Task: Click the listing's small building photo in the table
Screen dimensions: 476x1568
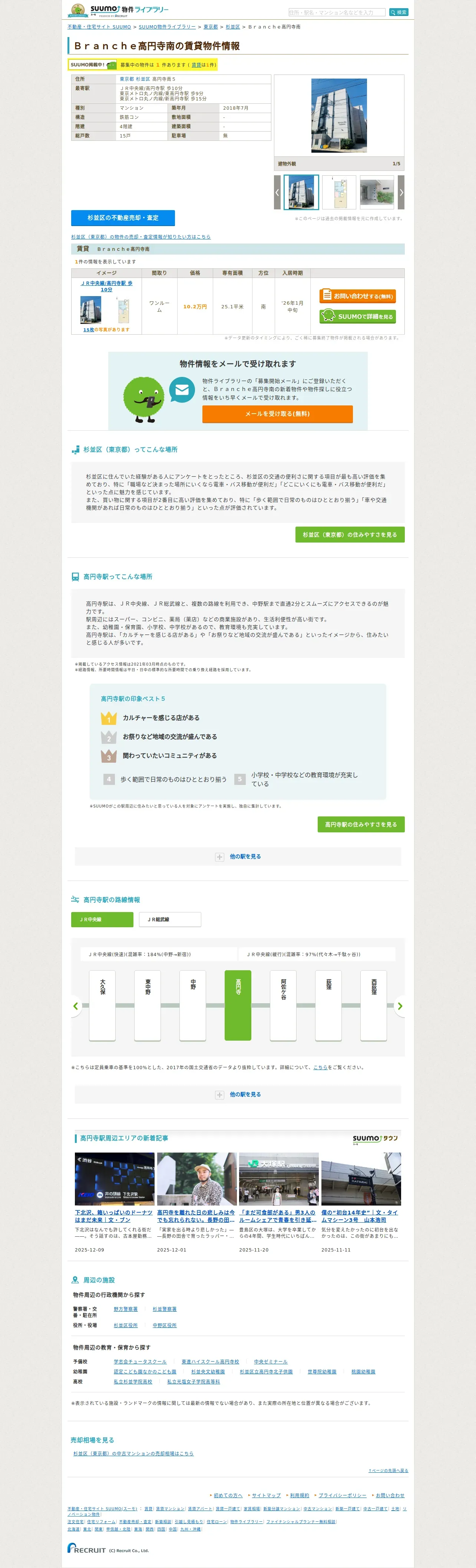Action: (x=91, y=309)
